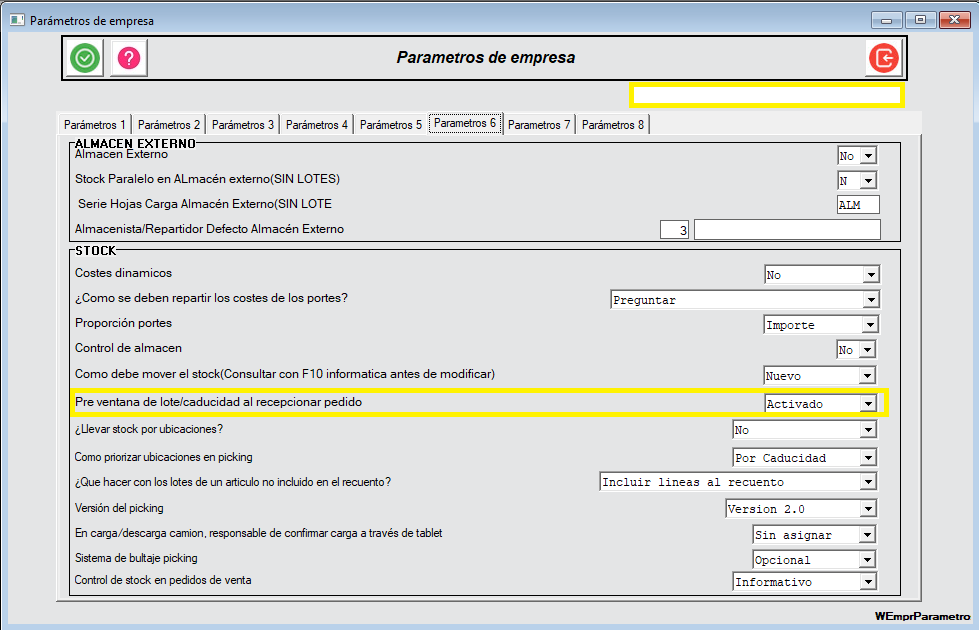This screenshot has width=979, height=630.
Task: Click the Serie Hojas Carga field containing ALM
Action: [x=857, y=205]
